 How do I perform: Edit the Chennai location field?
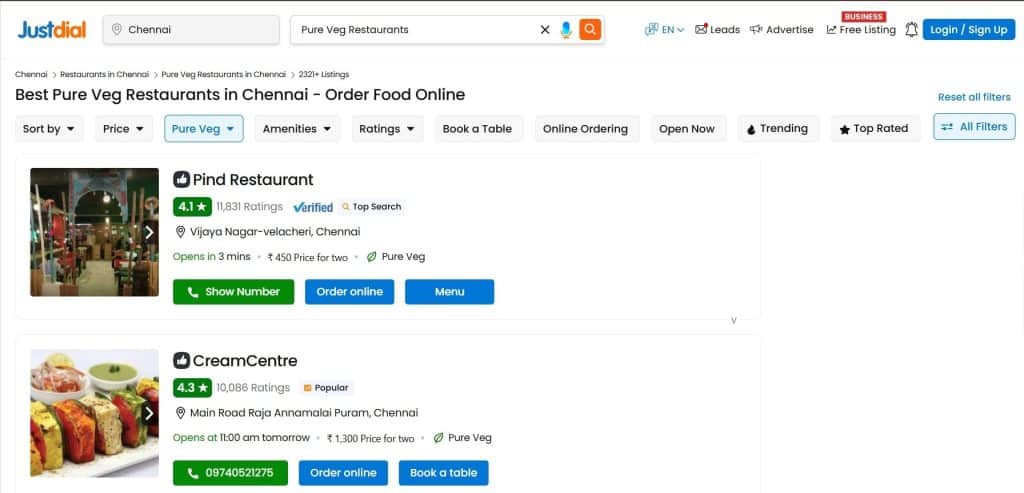[x=191, y=29]
